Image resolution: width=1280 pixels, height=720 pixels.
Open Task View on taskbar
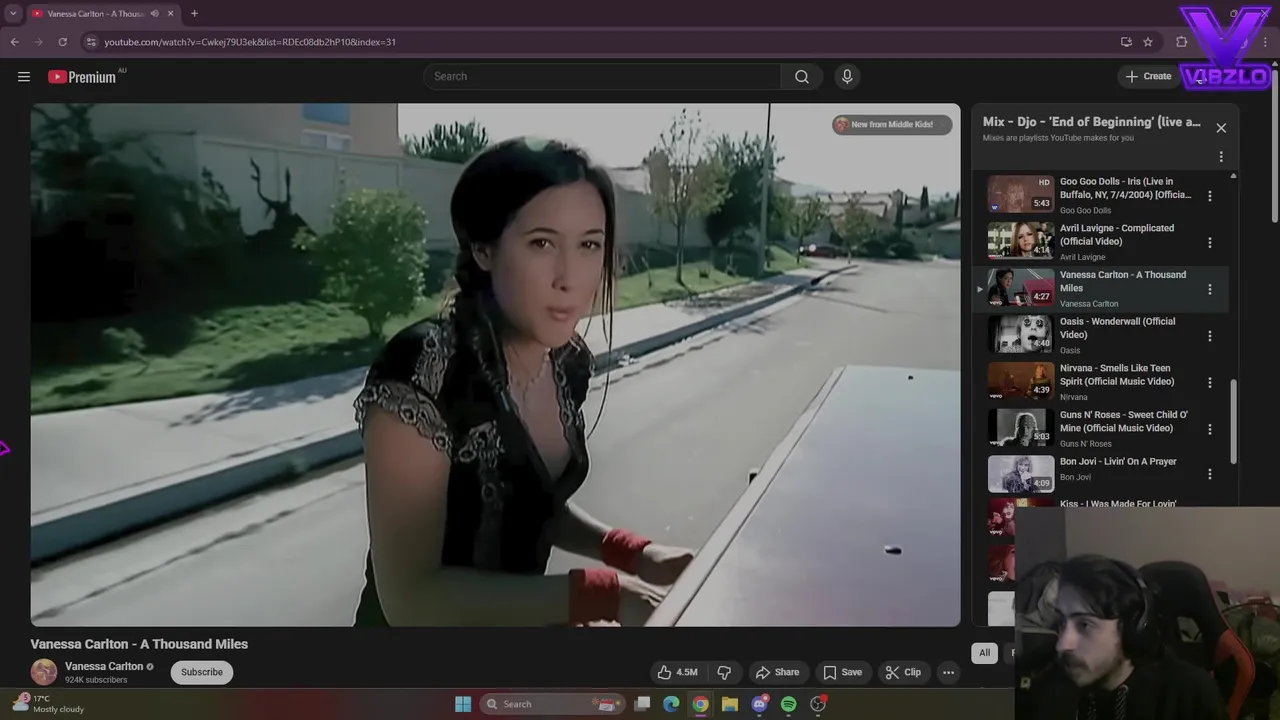click(x=643, y=704)
